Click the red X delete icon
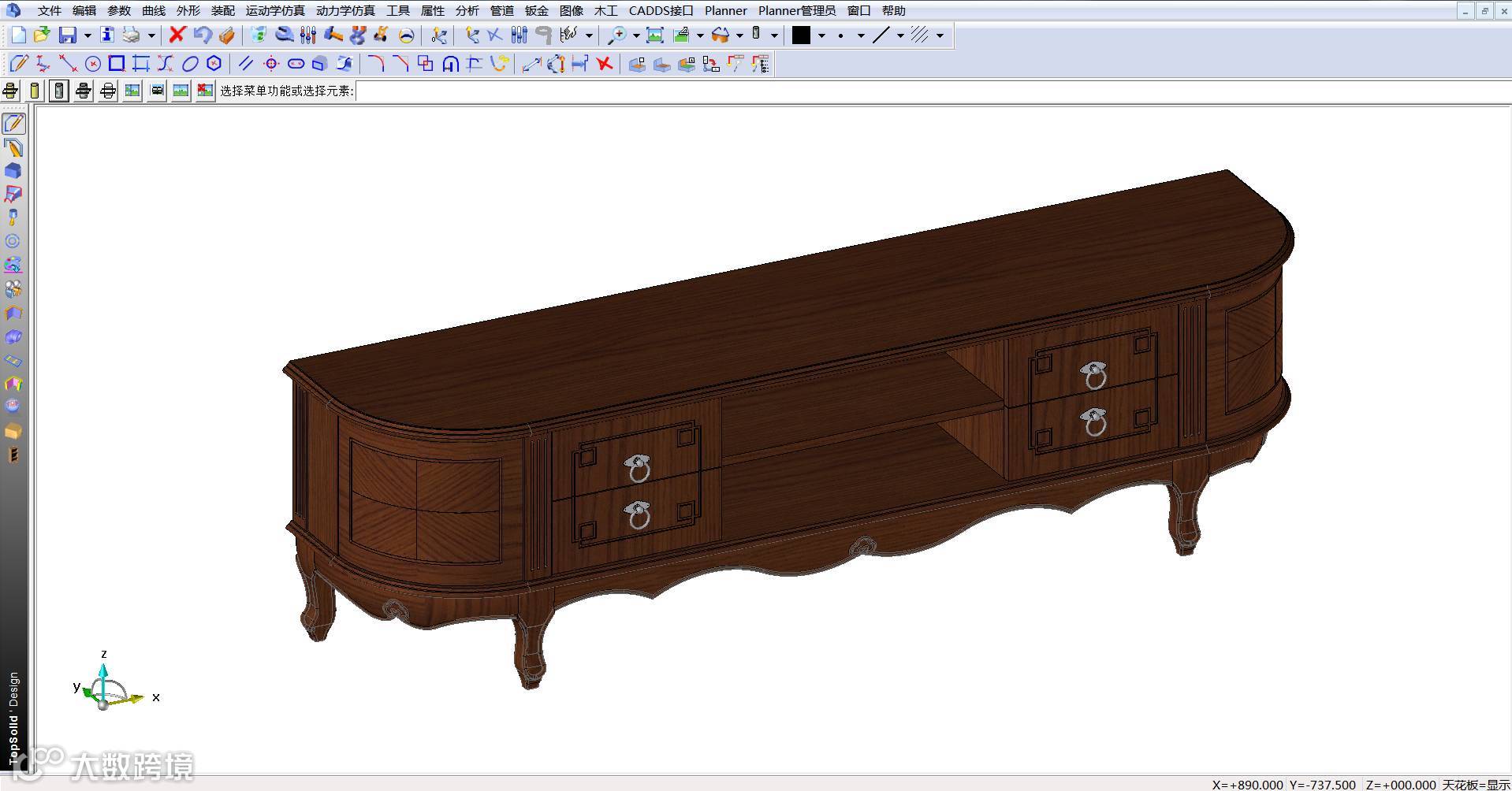The width and height of the screenshot is (1512, 791). [177, 35]
